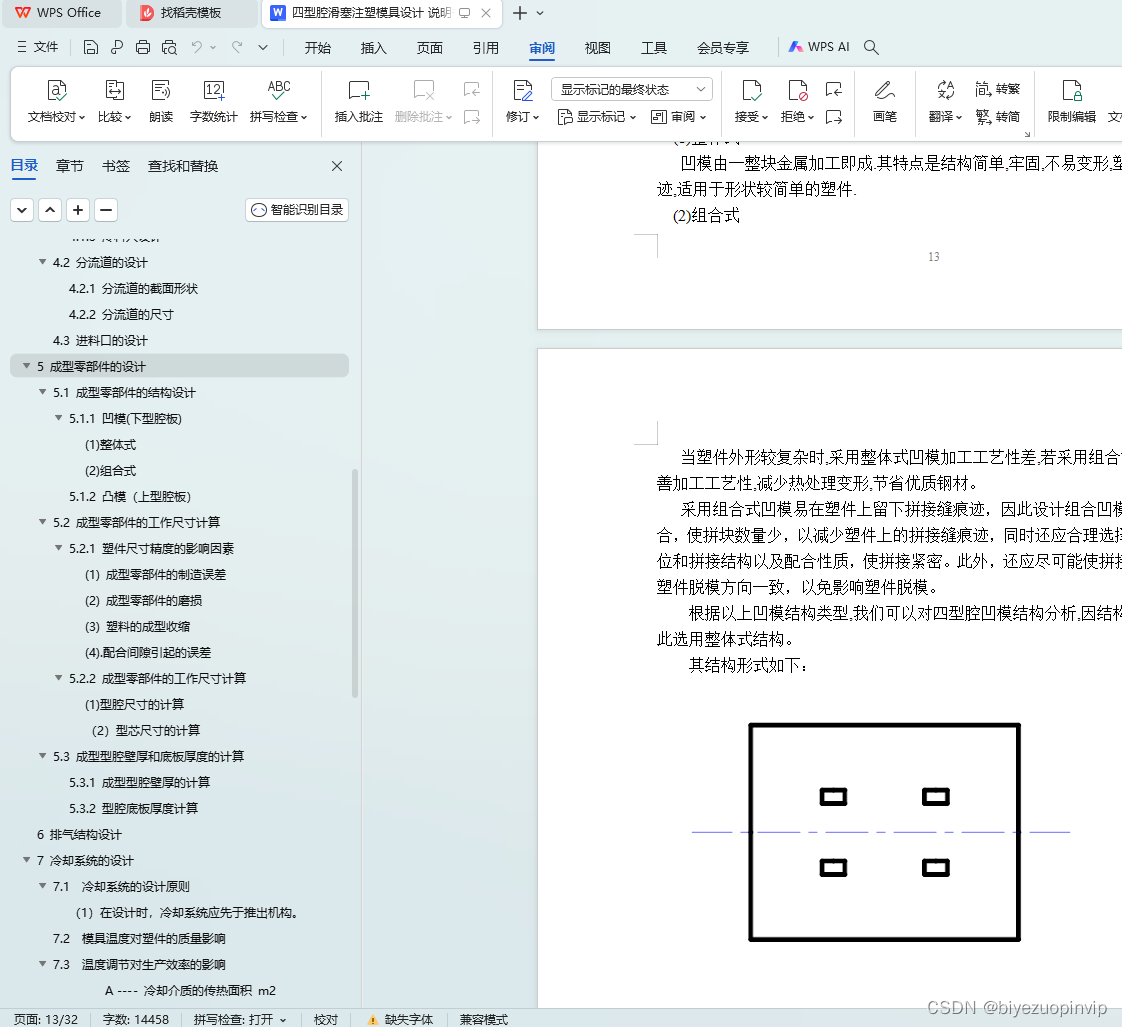Run 拼写检查 spell check

(x=278, y=101)
